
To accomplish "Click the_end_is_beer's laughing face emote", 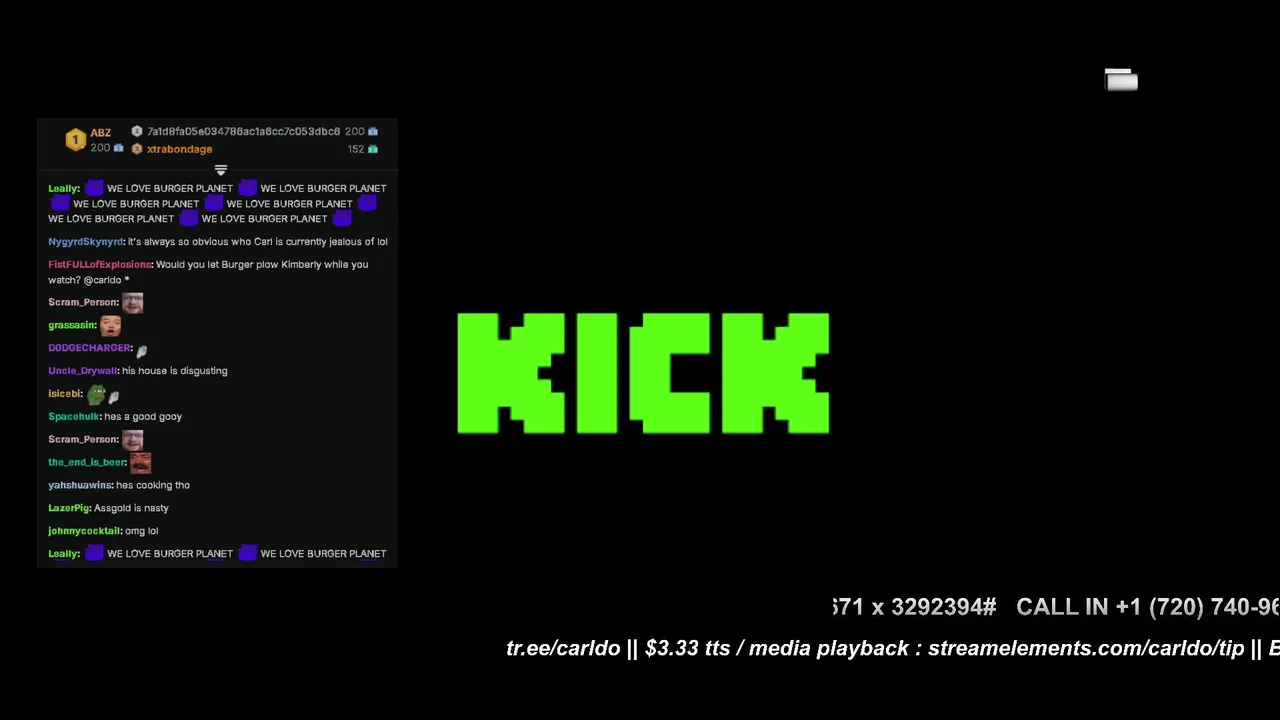I will tap(140, 462).
